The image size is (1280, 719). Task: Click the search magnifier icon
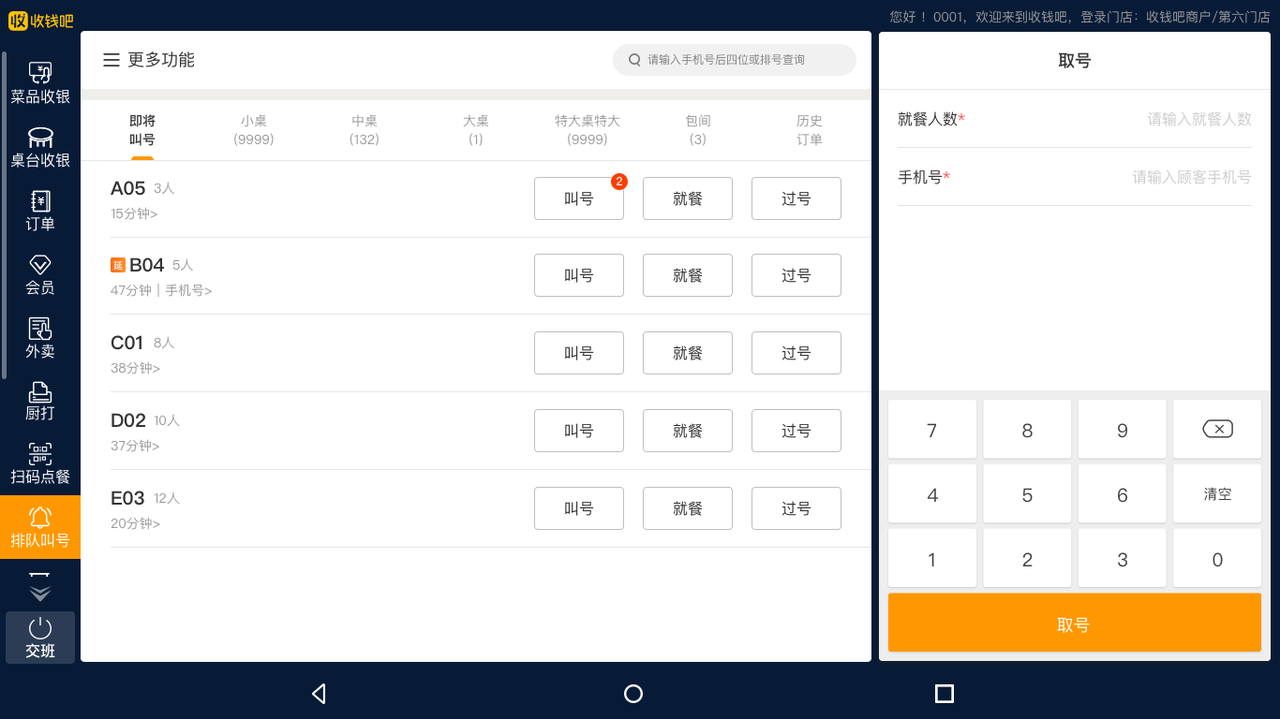tap(634, 60)
